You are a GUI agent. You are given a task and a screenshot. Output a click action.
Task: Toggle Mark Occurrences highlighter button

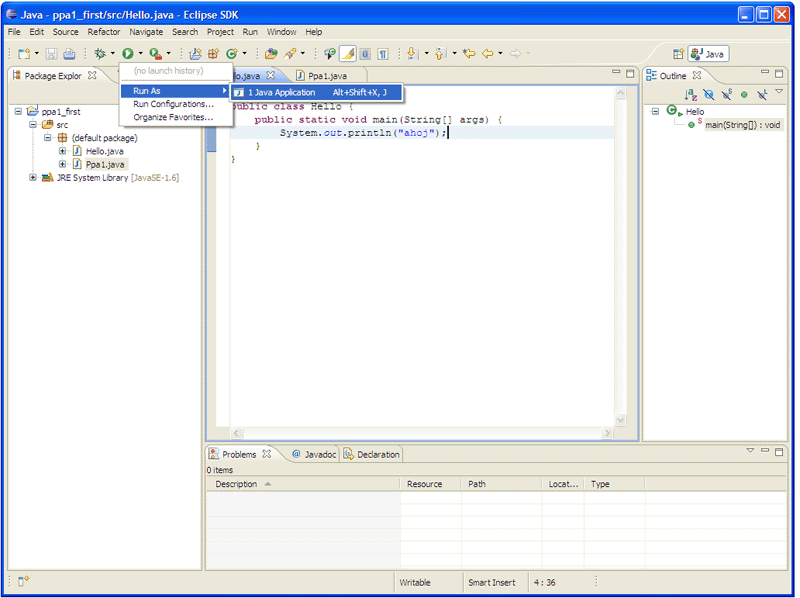(347, 54)
